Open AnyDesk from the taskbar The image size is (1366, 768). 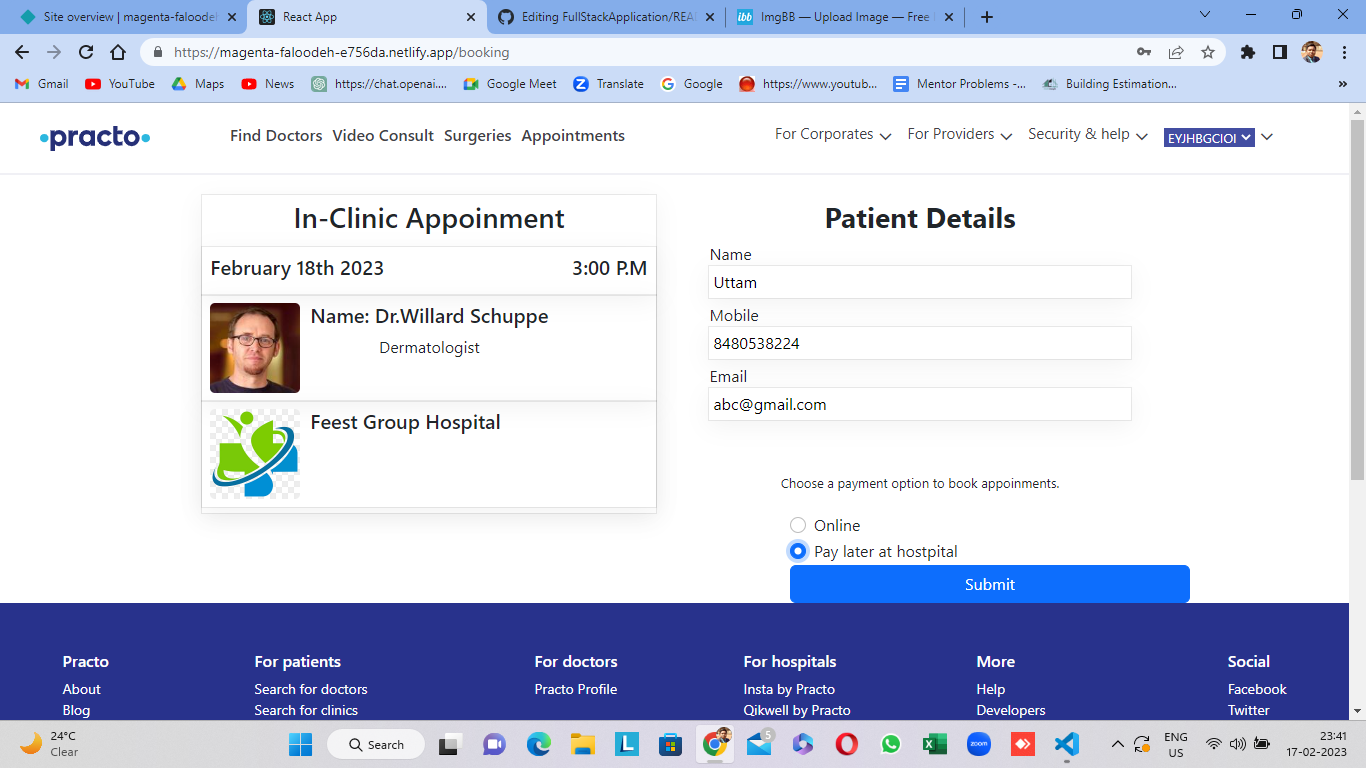1022,744
